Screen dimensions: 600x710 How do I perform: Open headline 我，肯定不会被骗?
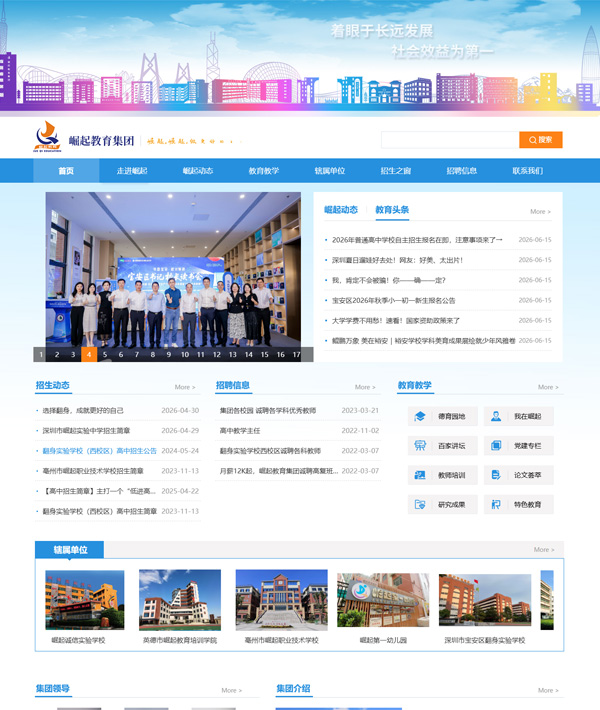click(x=389, y=280)
